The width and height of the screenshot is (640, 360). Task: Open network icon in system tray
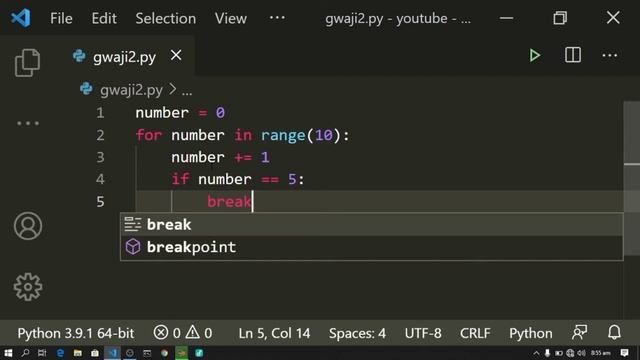pos(570,353)
